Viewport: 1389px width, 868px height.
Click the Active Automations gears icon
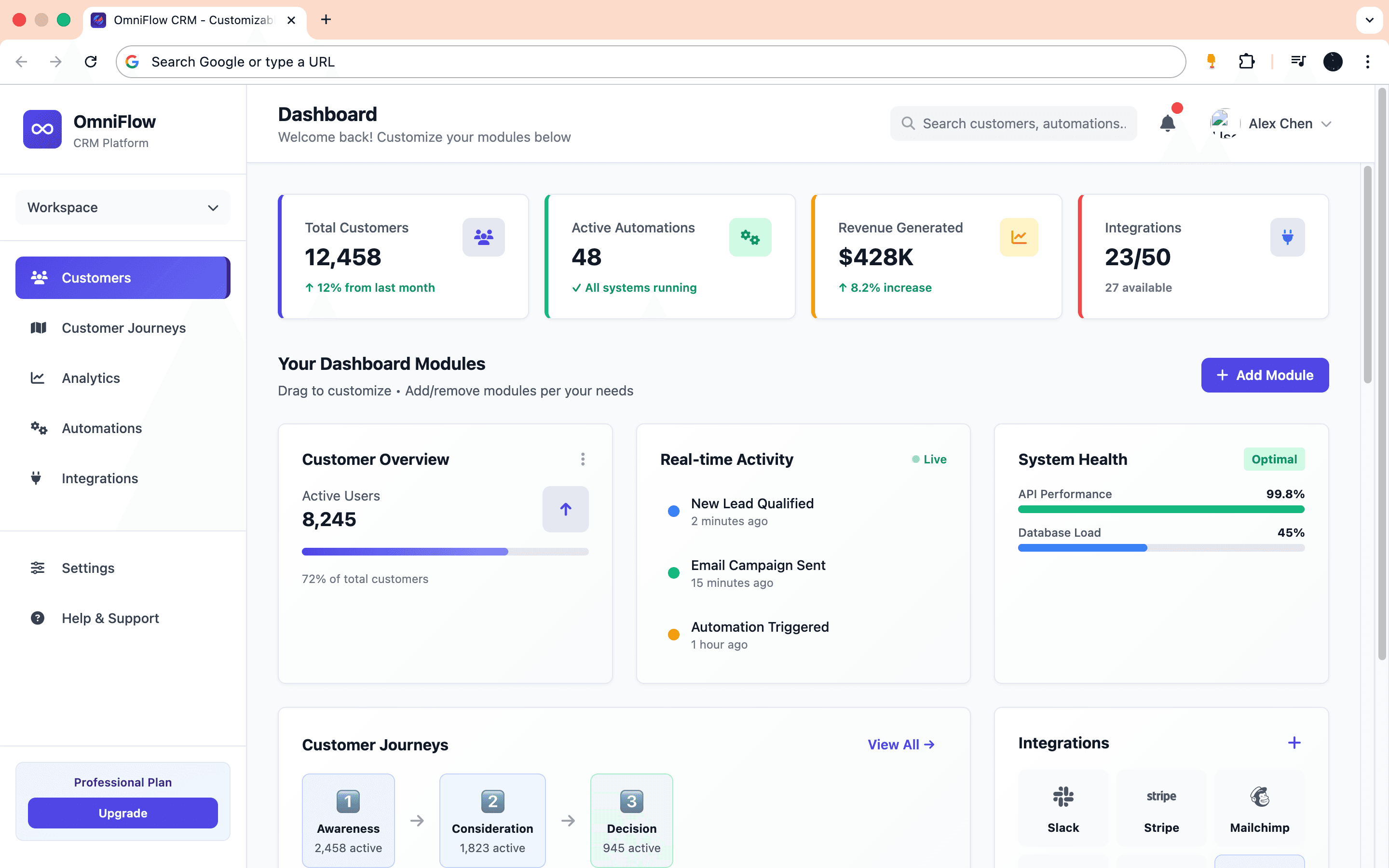pos(749,237)
